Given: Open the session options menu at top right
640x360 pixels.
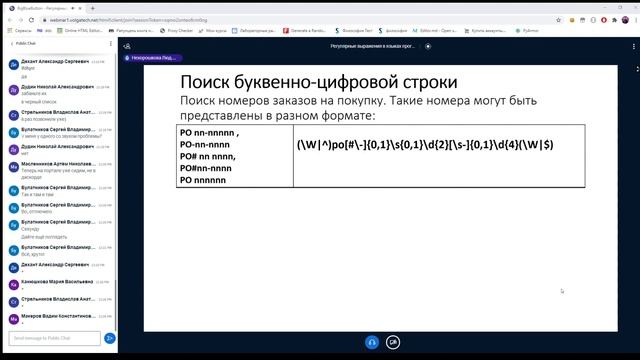Looking at the screenshot, I should (633, 46).
